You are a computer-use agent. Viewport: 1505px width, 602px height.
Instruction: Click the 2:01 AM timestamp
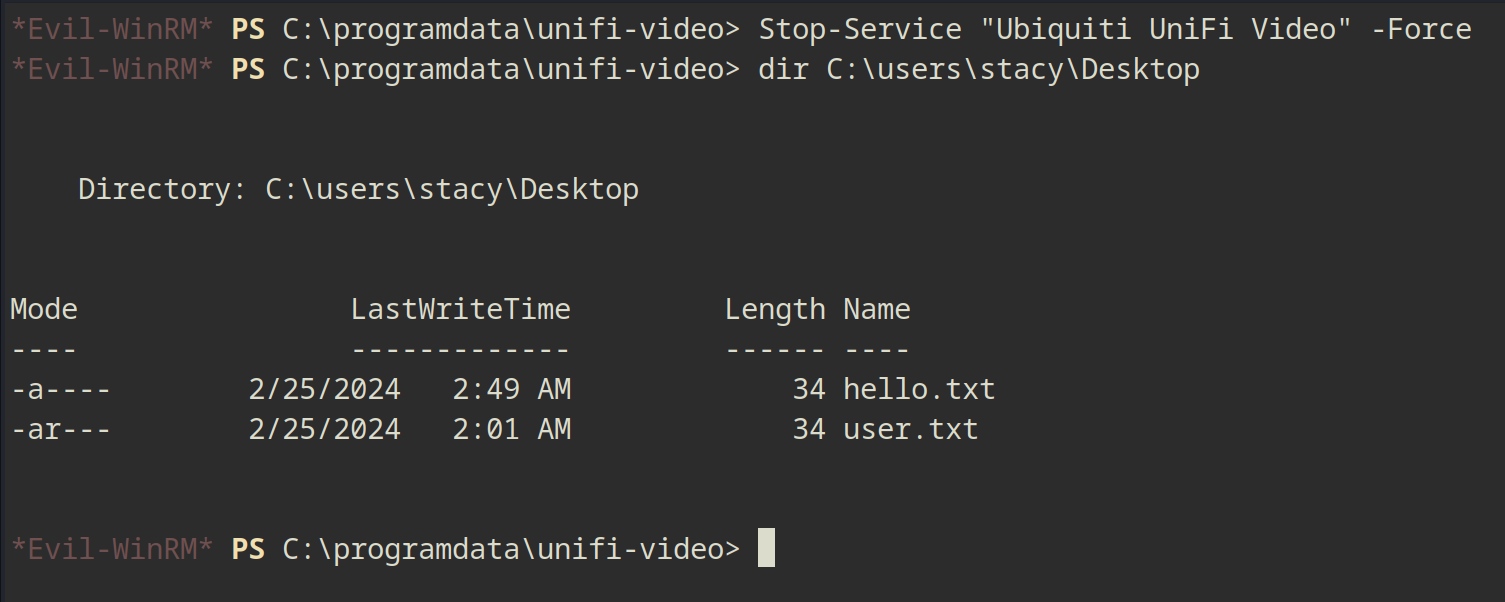[511, 429]
